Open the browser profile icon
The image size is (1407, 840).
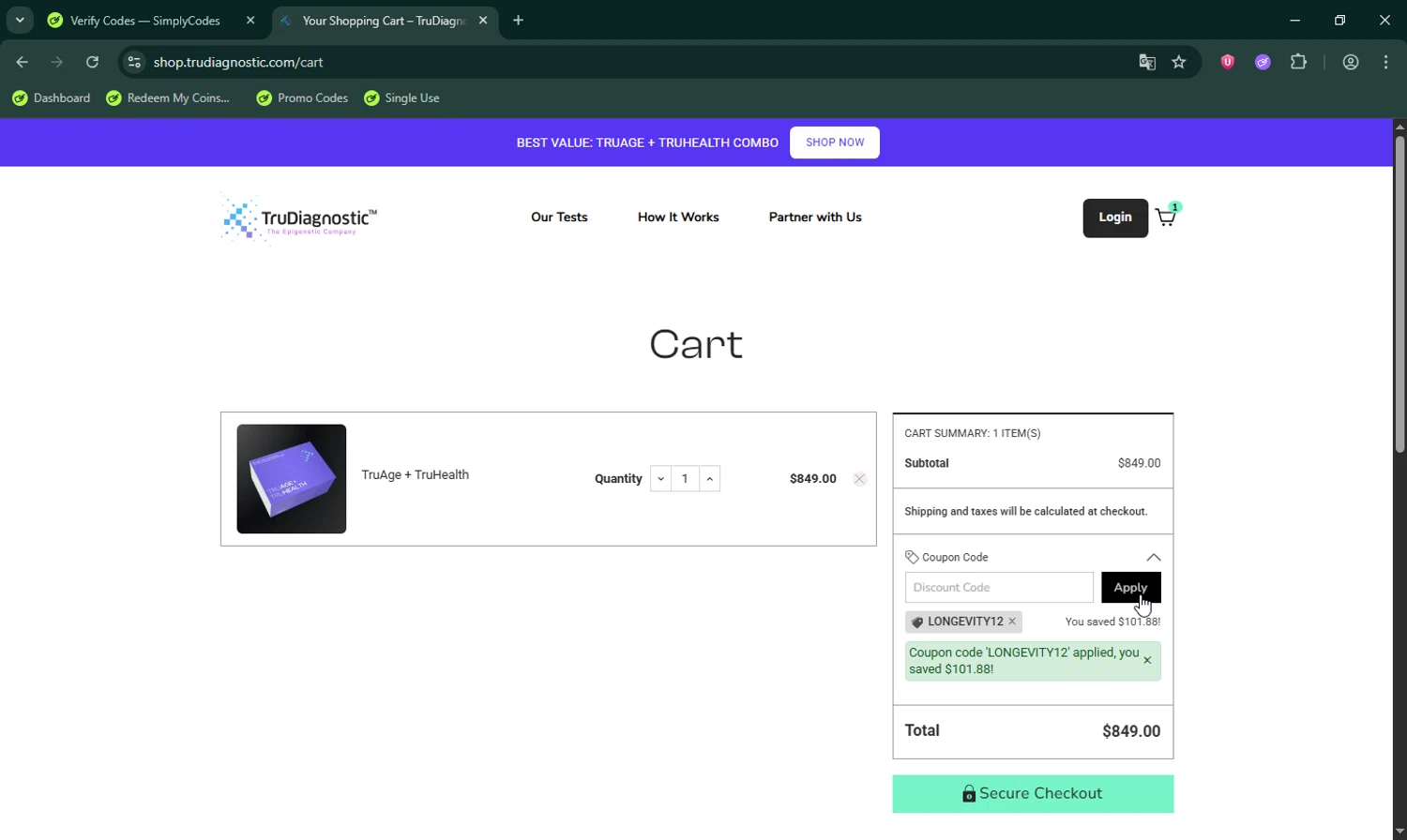(1351, 62)
